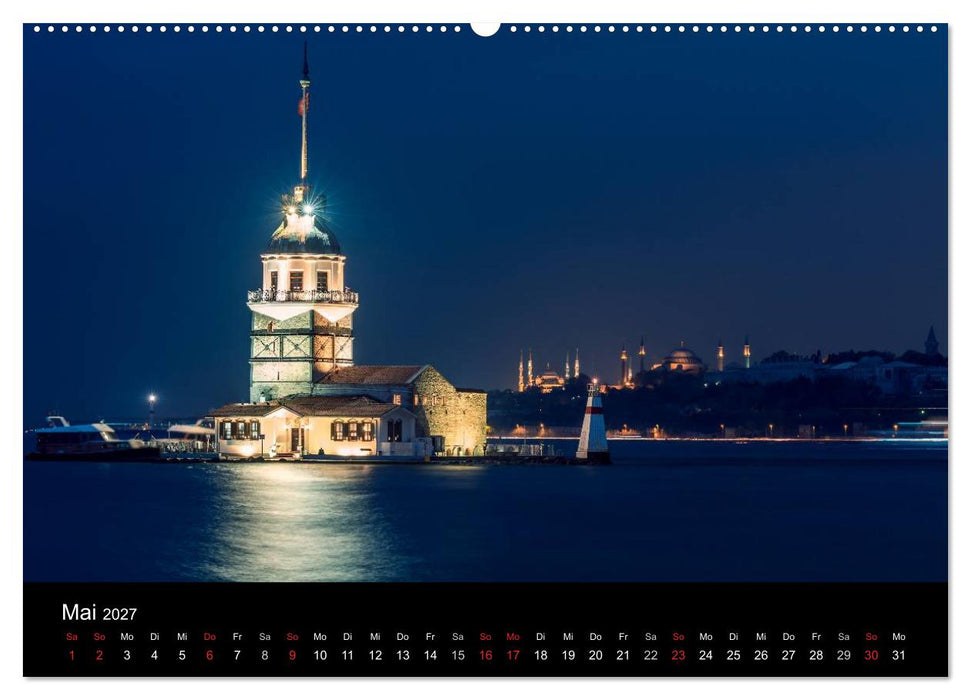Screen dimensions: 971x700
Task: Click date 24 in the calendar
Action: 706,655
